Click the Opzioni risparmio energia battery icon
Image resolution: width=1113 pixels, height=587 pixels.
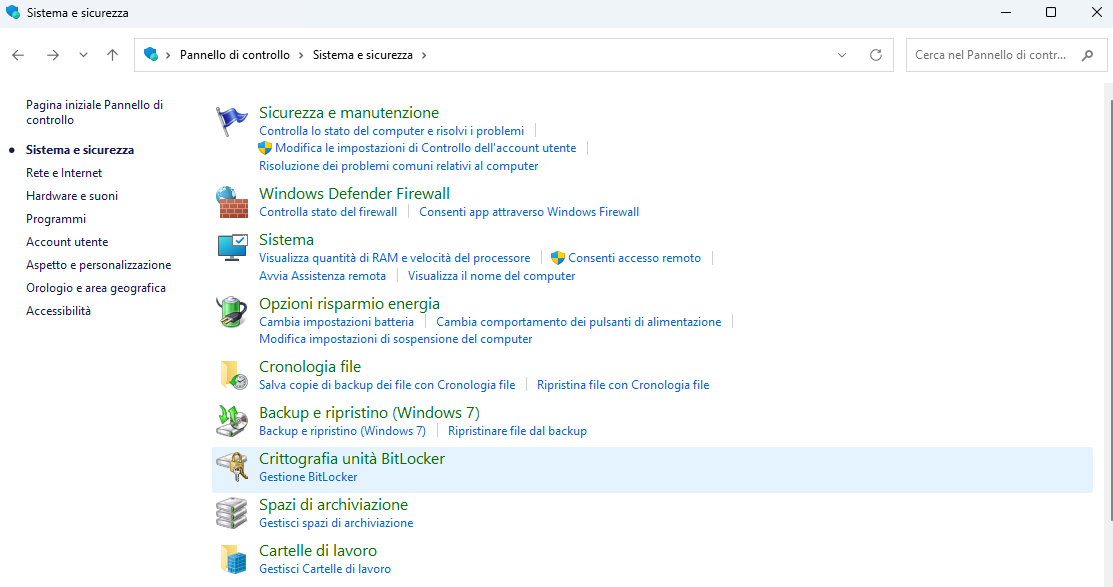(231, 312)
